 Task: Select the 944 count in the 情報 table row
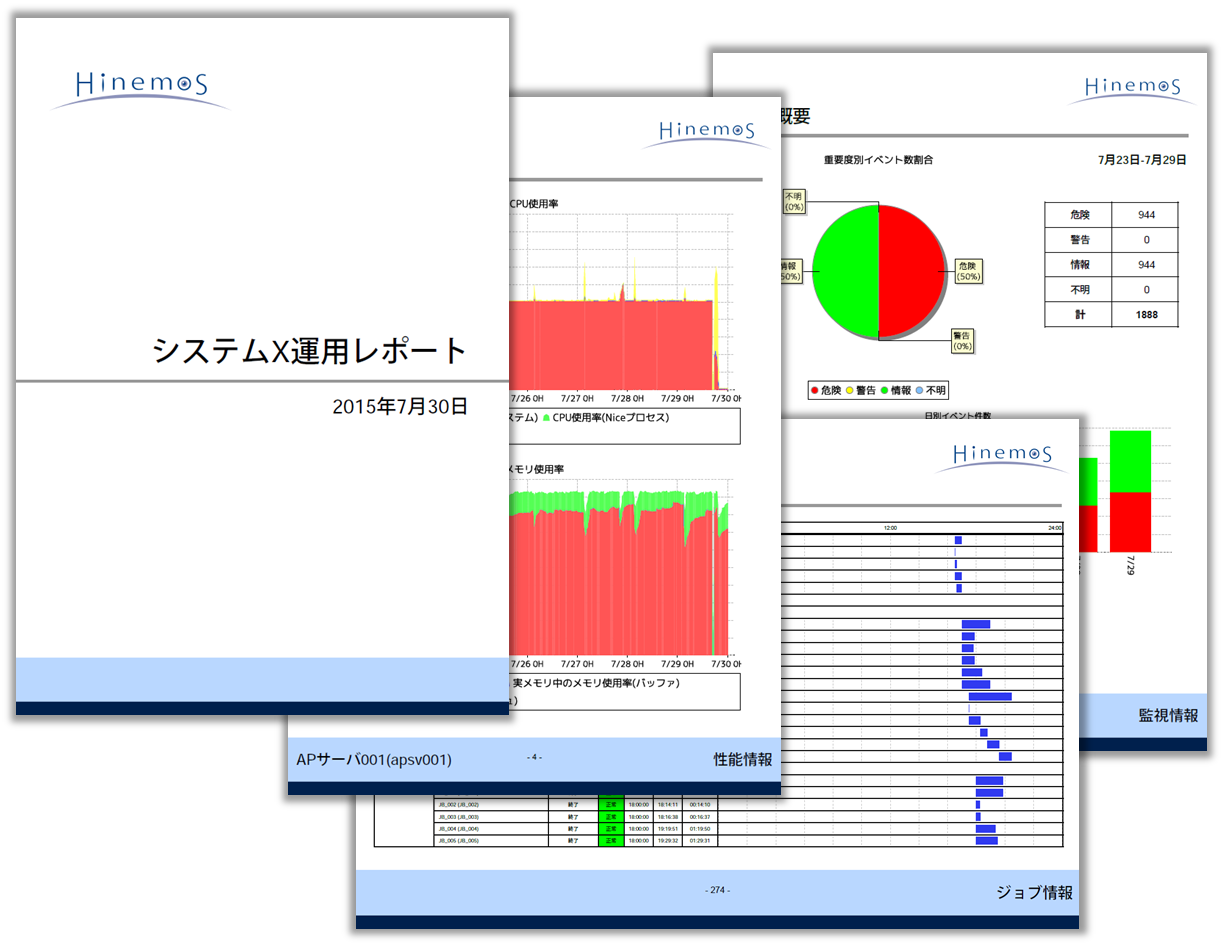tap(1146, 265)
